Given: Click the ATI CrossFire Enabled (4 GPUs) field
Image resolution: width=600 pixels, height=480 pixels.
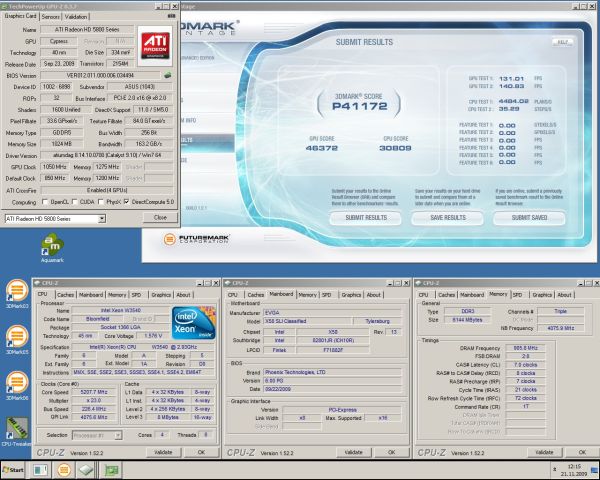Looking at the screenshot, I should click(107, 190).
